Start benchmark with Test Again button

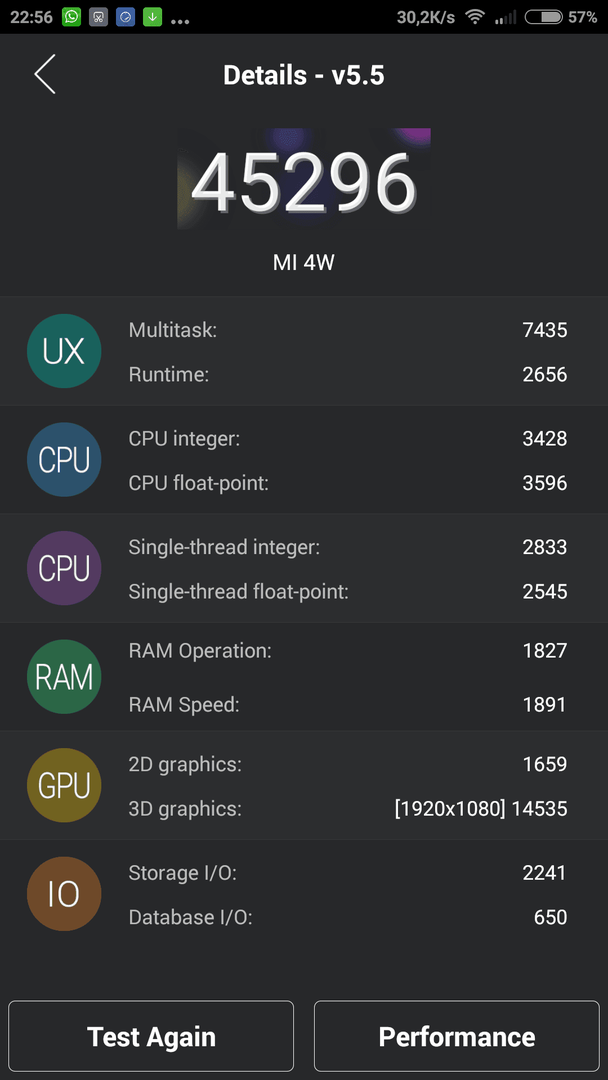pos(151,1036)
